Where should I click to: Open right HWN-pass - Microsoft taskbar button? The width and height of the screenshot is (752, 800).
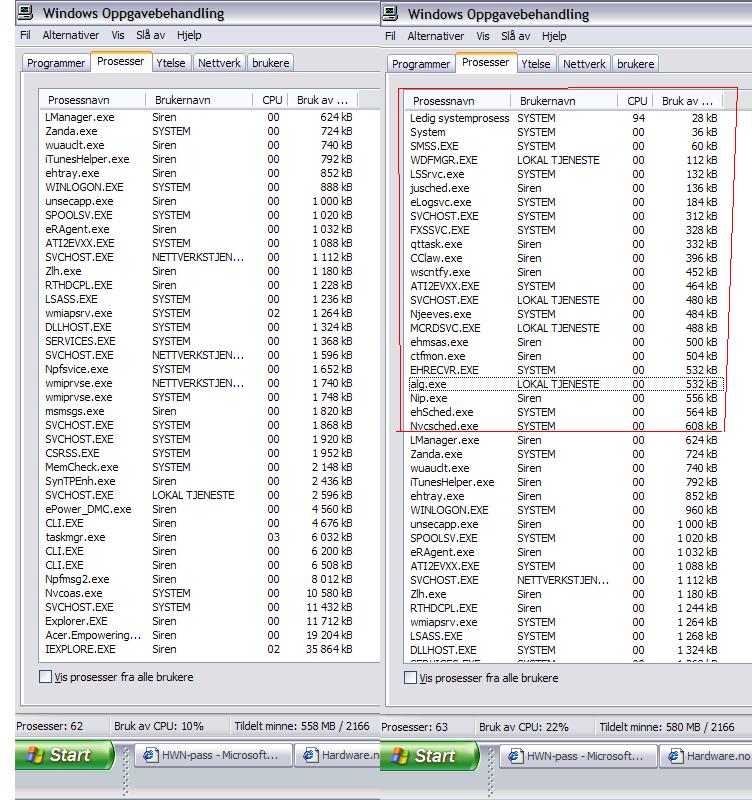(578, 756)
